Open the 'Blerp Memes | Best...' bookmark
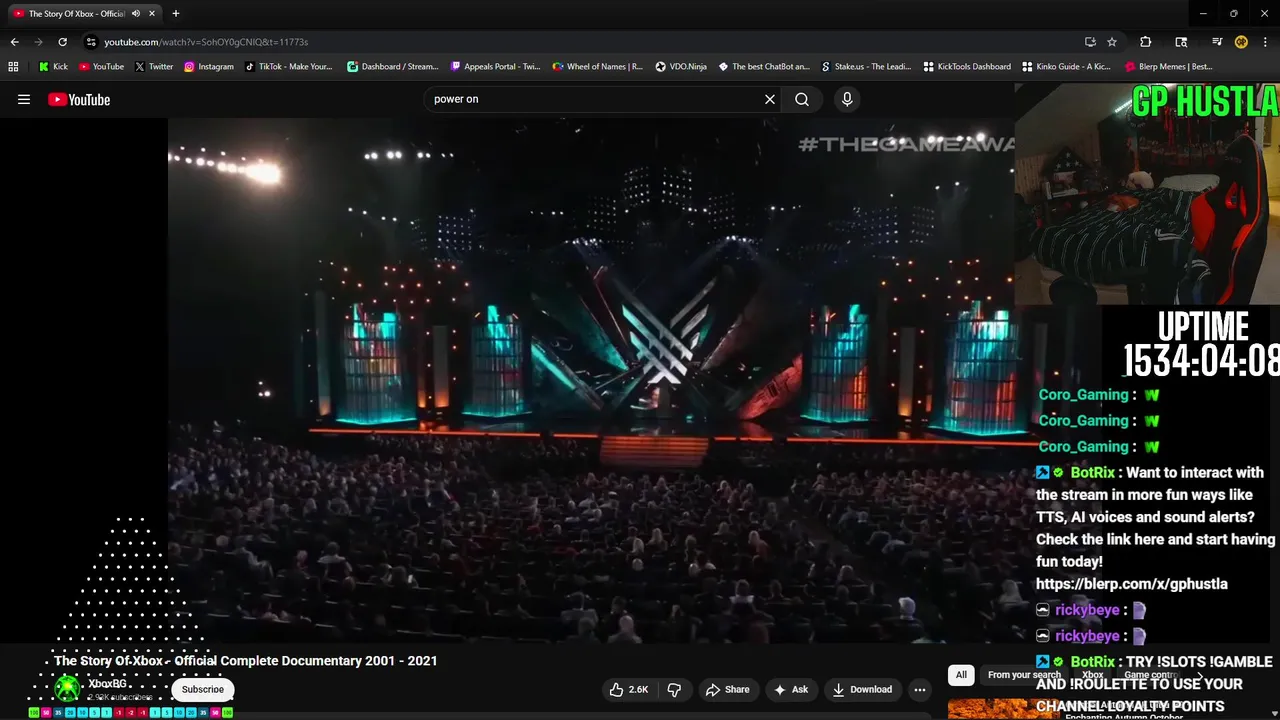Screen dimensions: 1280x720 [x=1169, y=67]
